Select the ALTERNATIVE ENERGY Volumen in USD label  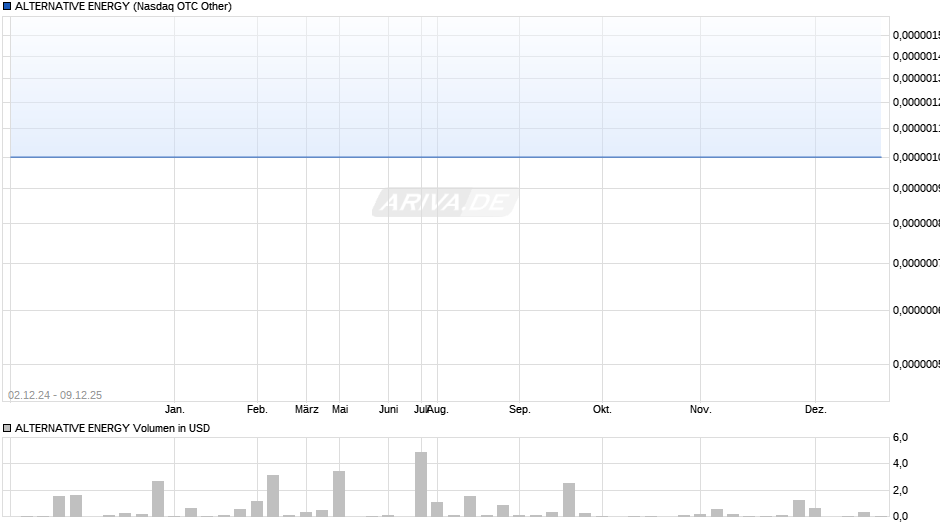[x=113, y=428]
